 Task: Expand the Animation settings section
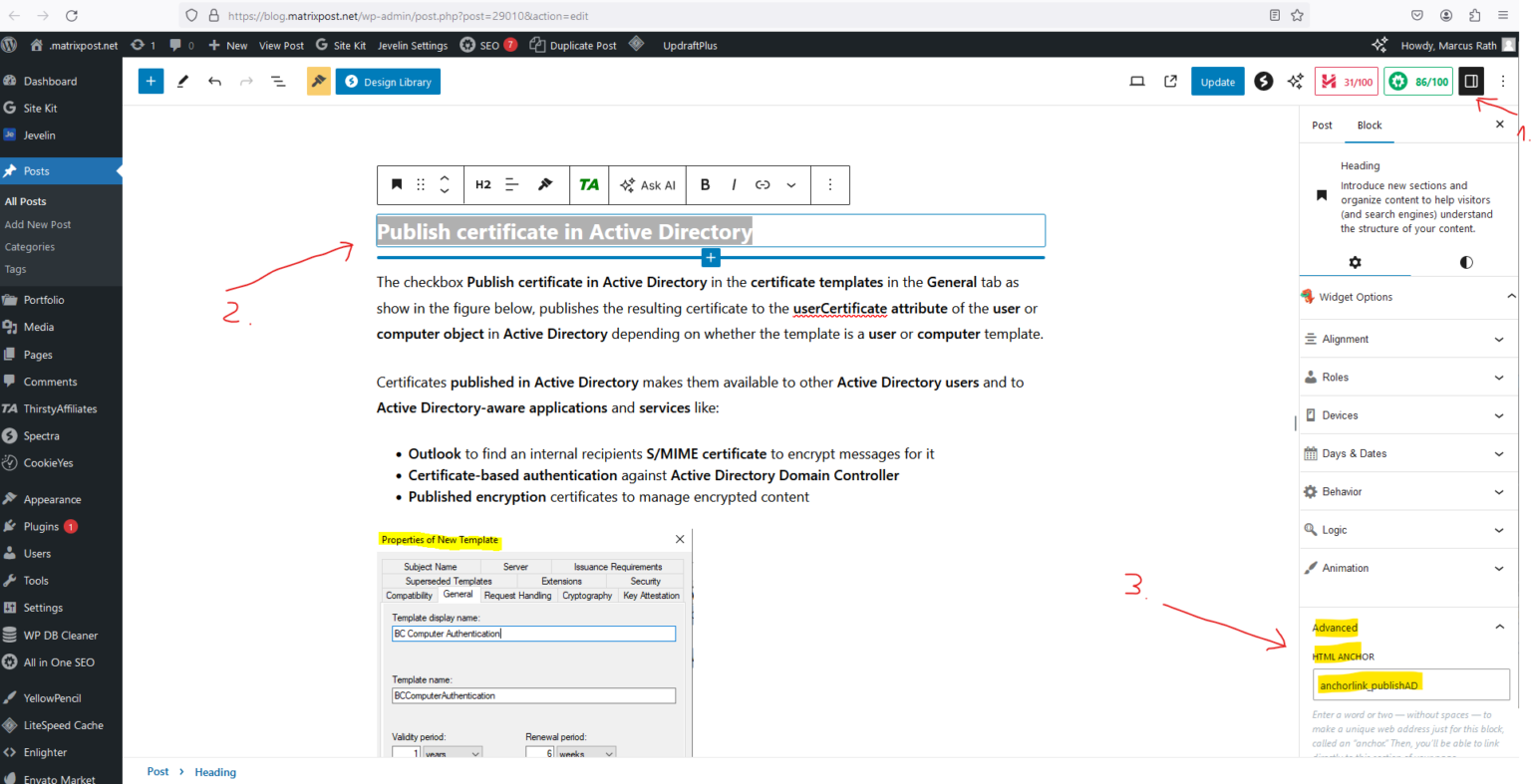click(x=1406, y=567)
